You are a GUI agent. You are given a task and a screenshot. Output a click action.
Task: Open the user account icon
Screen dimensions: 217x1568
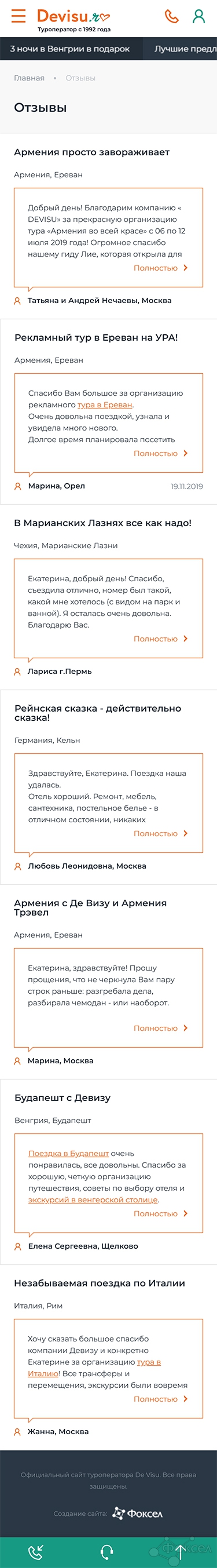coord(198,16)
